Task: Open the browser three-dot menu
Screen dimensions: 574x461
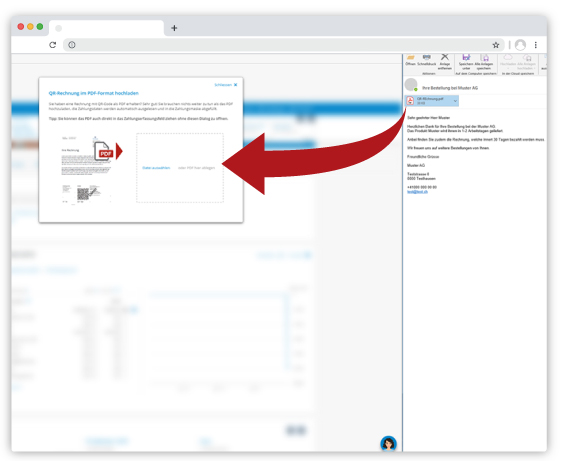Action: pyautogui.click(x=536, y=45)
